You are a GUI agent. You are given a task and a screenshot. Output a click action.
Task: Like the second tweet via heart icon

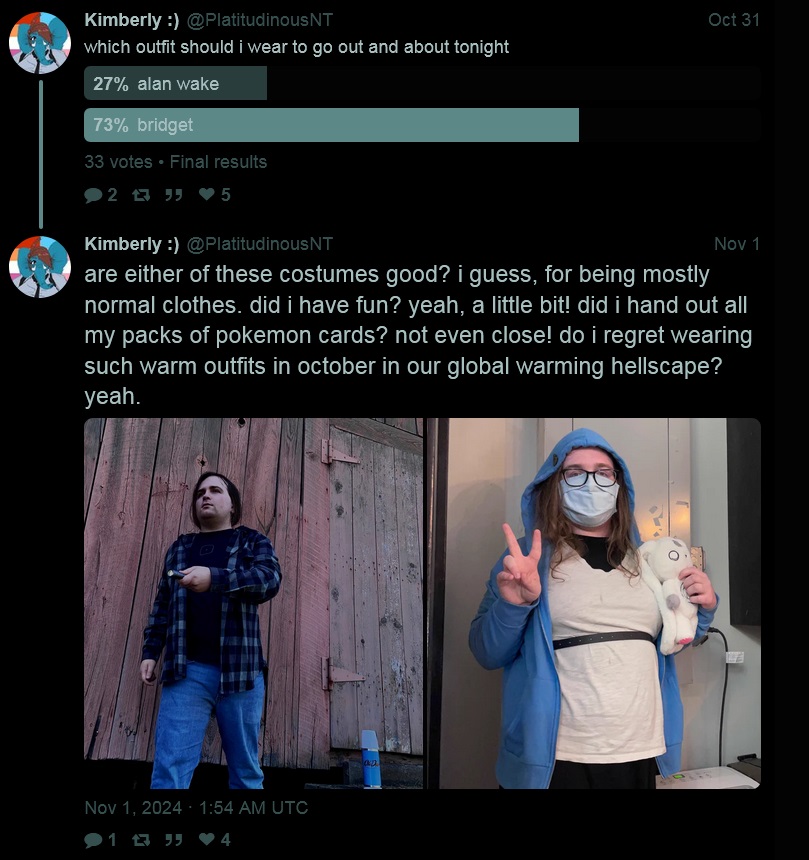pyautogui.click(x=207, y=839)
